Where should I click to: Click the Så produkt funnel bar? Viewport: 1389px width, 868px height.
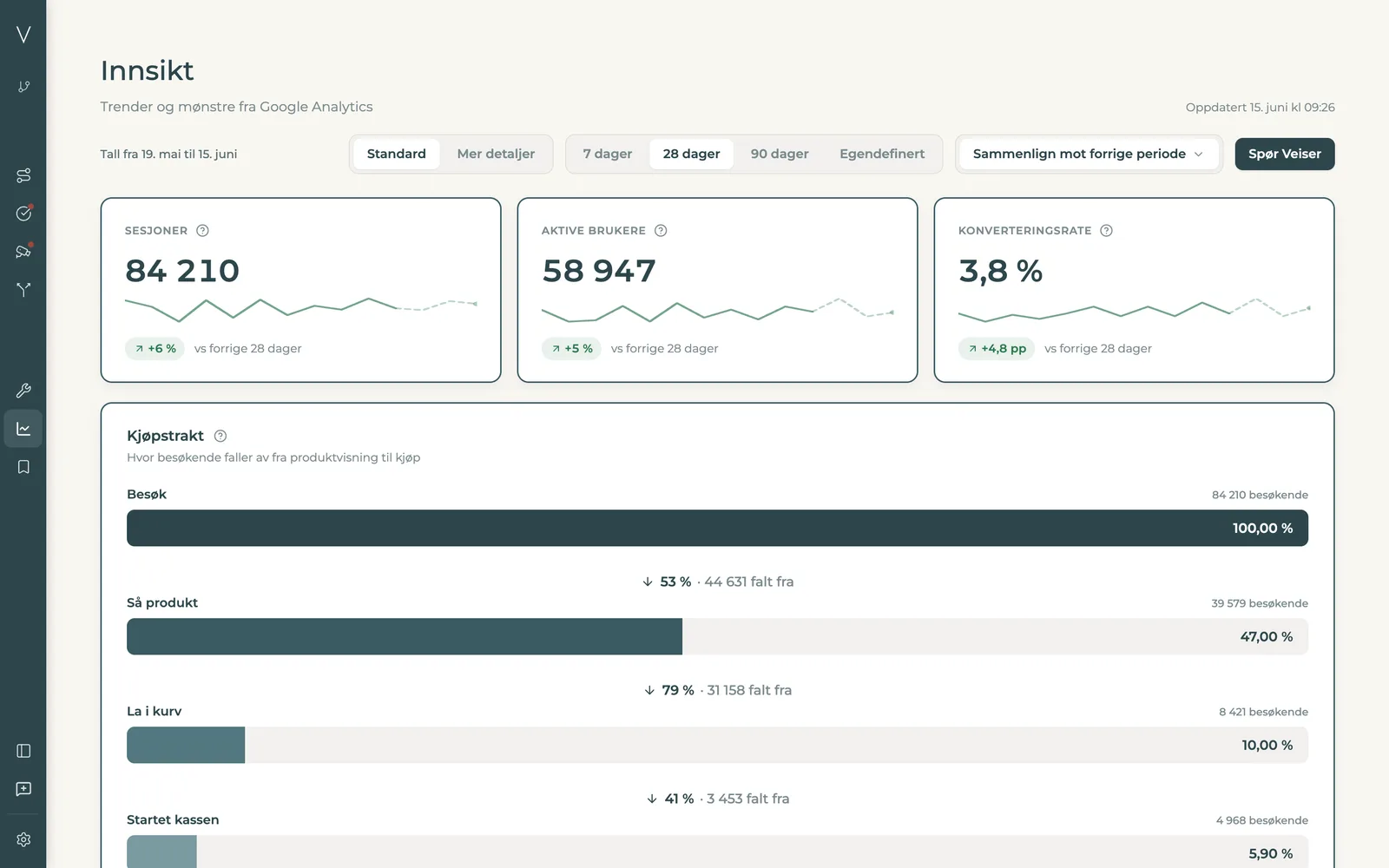pyautogui.click(x=717, y=636)
